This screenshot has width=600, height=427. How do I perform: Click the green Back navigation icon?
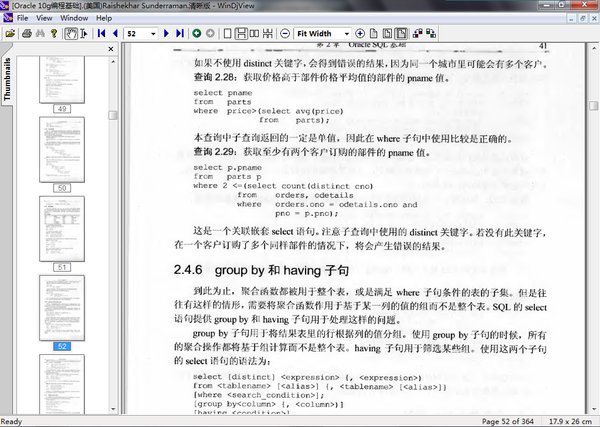pos(197,34)
